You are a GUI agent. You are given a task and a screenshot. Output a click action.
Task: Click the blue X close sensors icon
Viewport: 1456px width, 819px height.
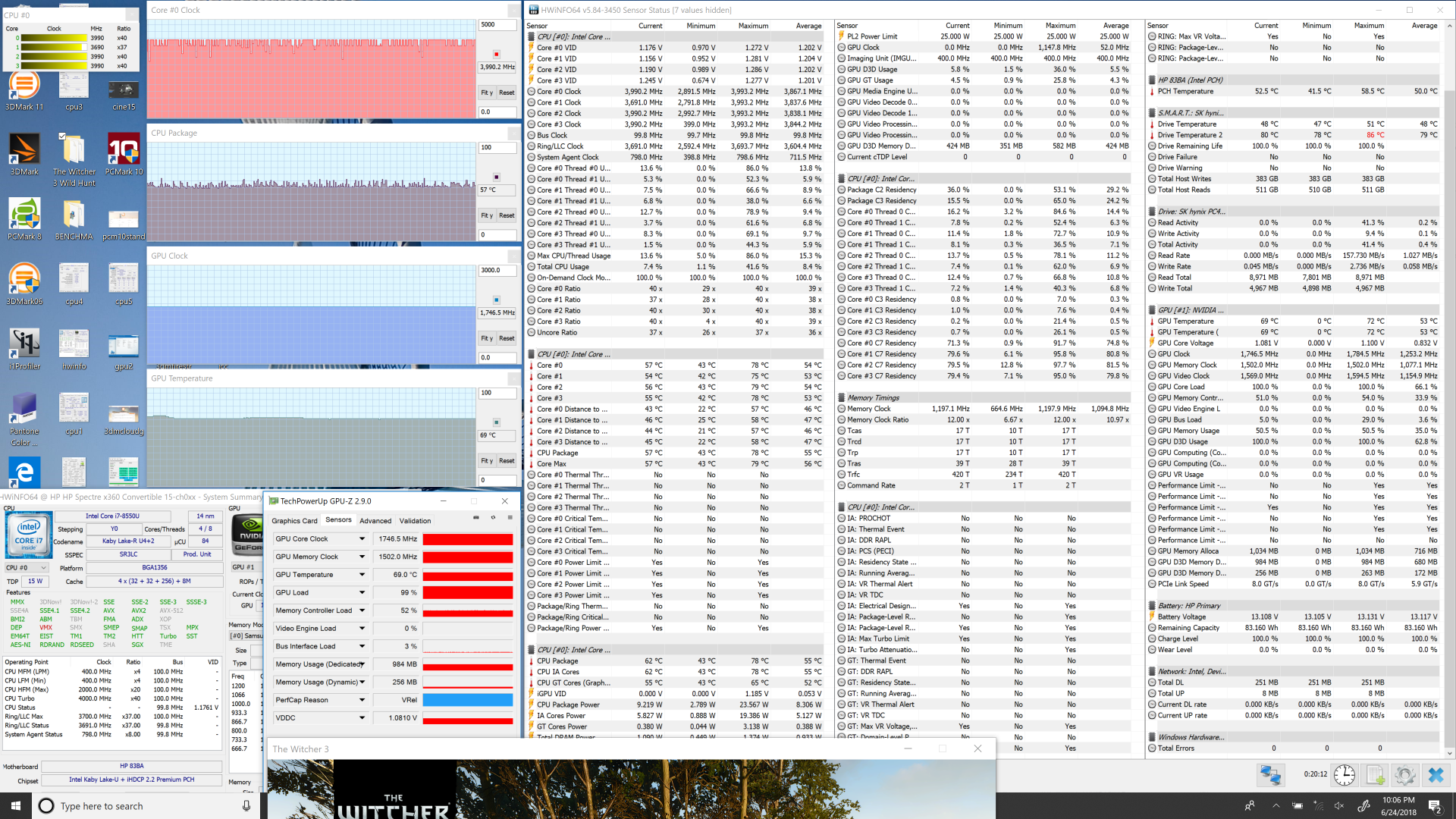pos(1436,774)
